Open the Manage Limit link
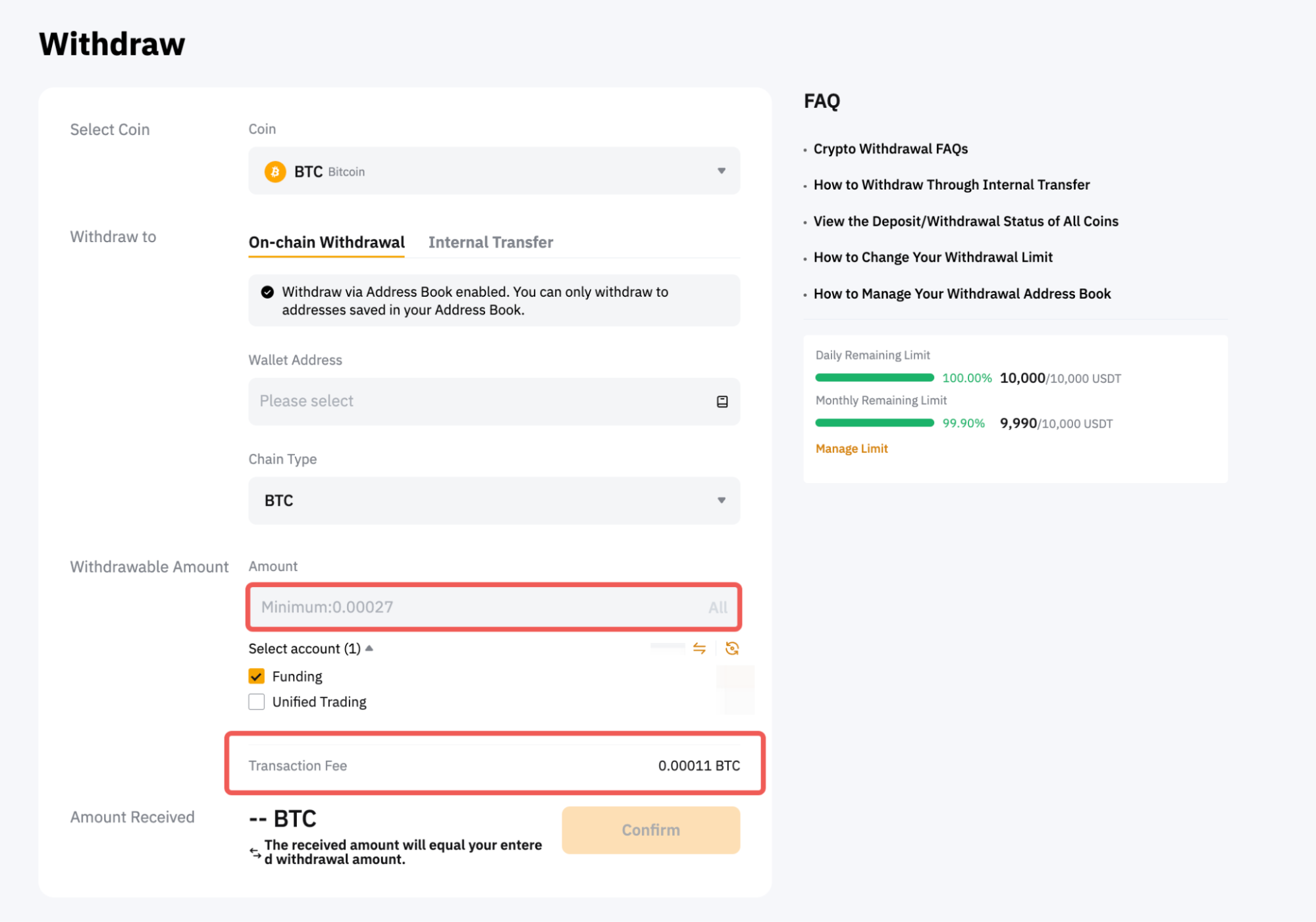Image resolution: width=1316 pixels, height=922 pixels. tap(851, 449)
